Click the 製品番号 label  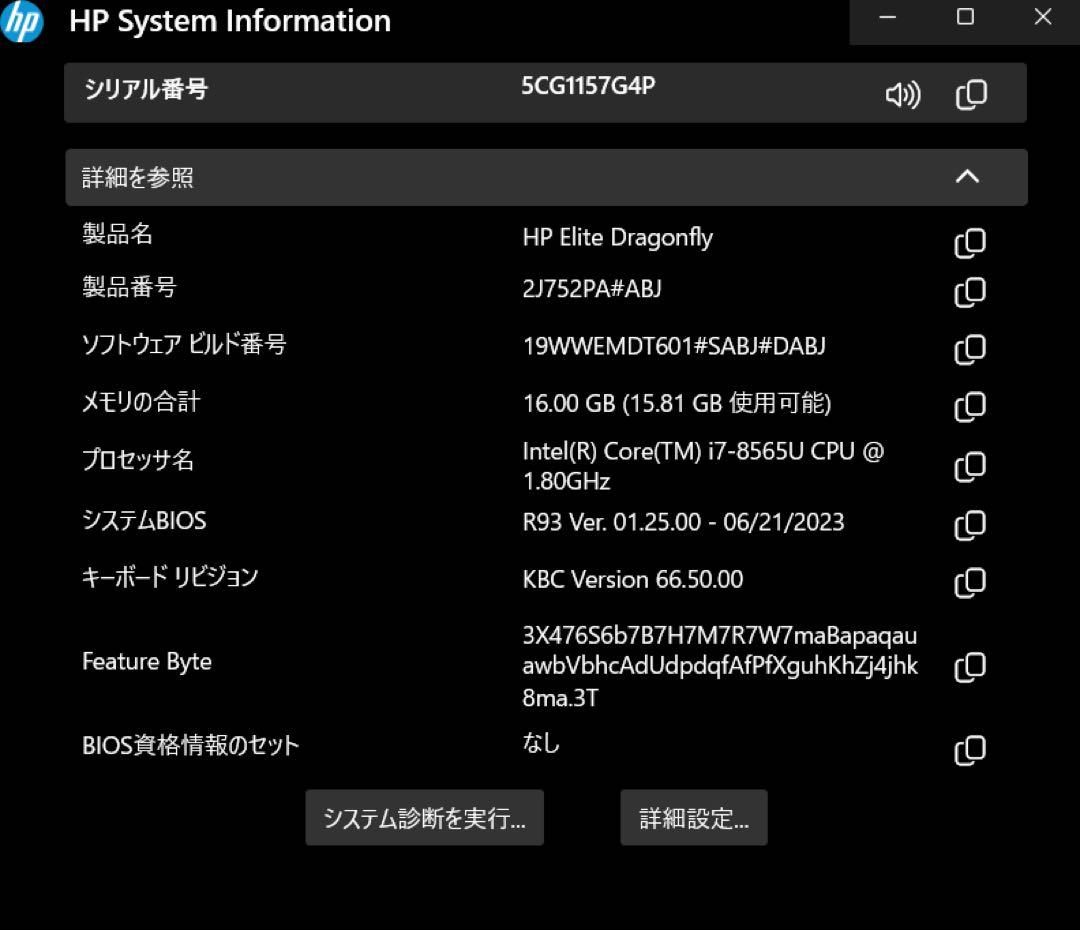(129, 287)
